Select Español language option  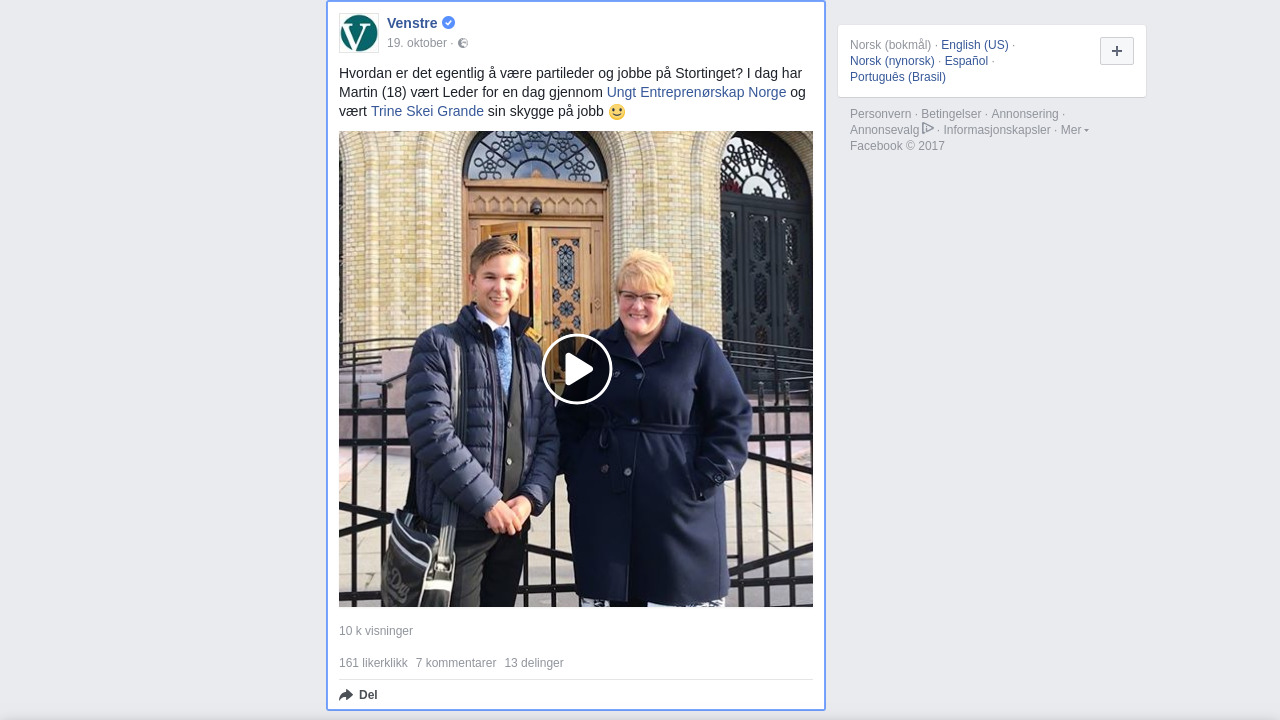(966, 61)
